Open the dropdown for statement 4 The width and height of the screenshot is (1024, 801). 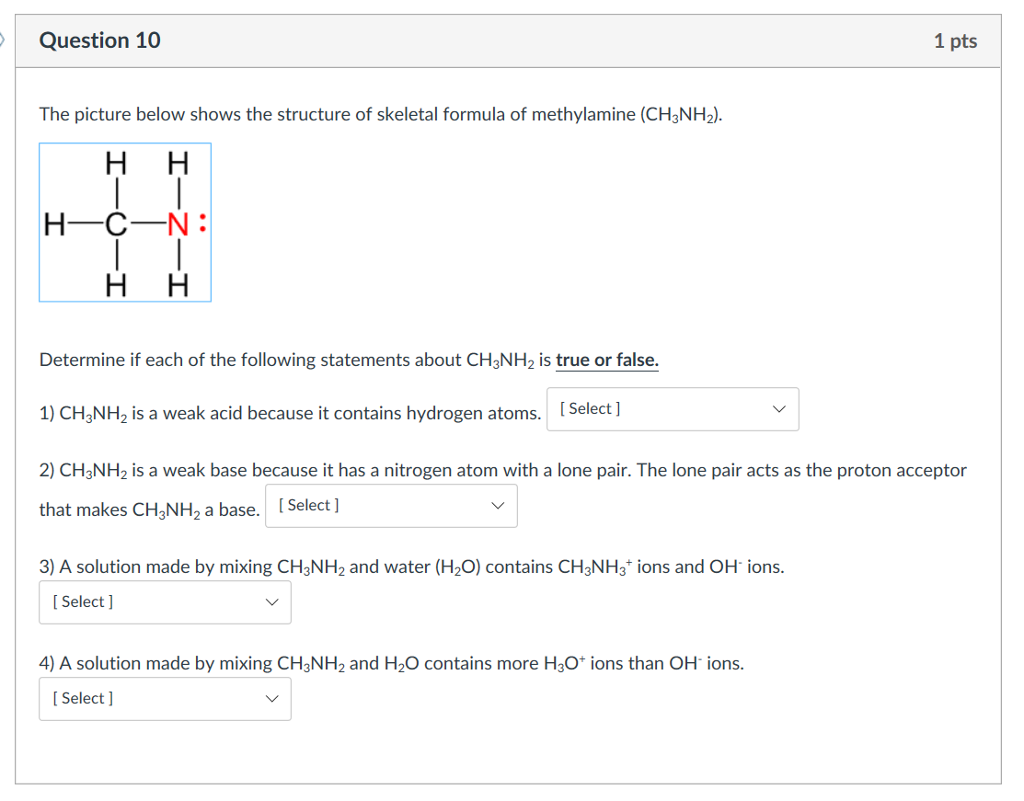point(164,698)
